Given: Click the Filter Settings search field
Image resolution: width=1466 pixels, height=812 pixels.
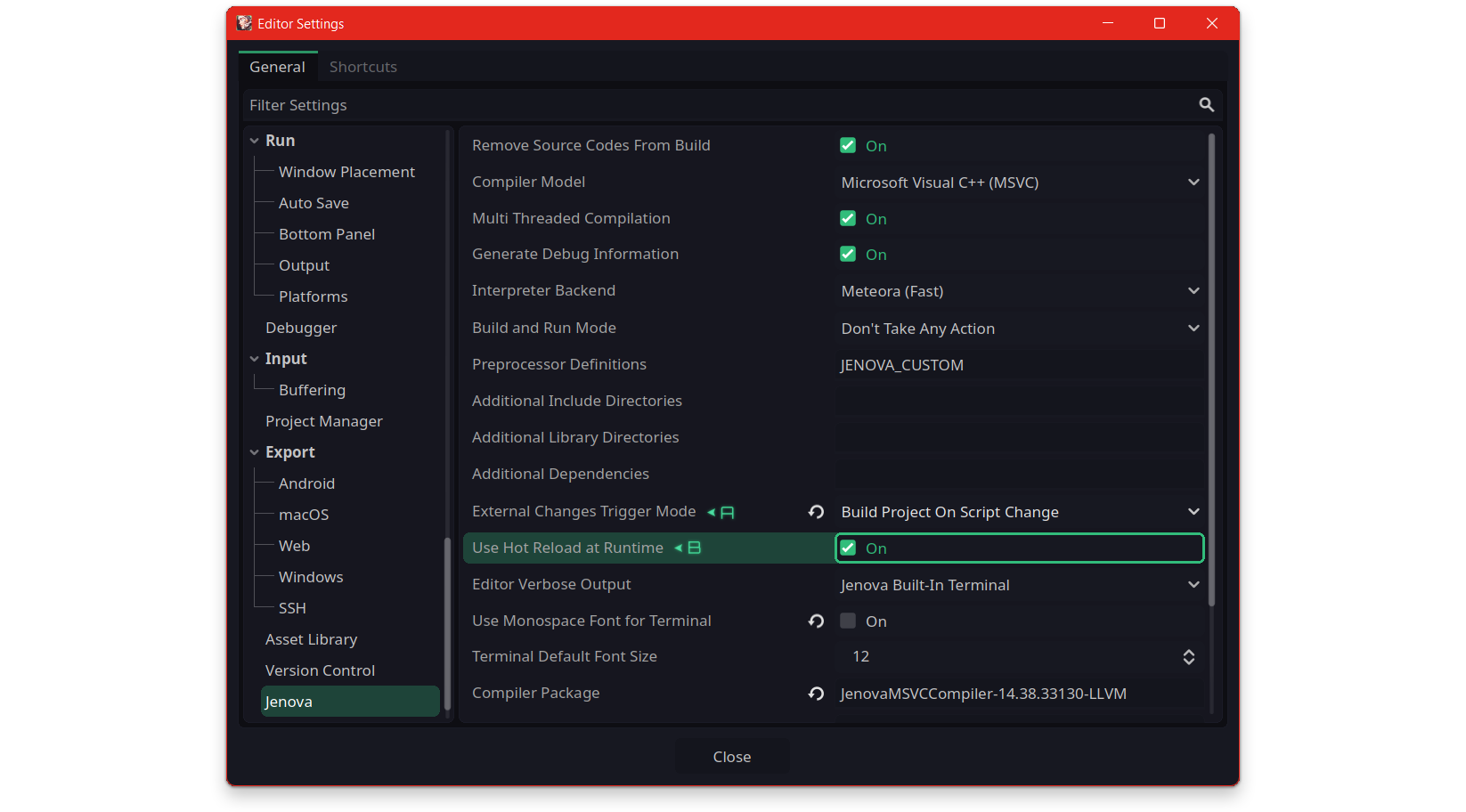Looking at the screenshot, I should [730, 105].
